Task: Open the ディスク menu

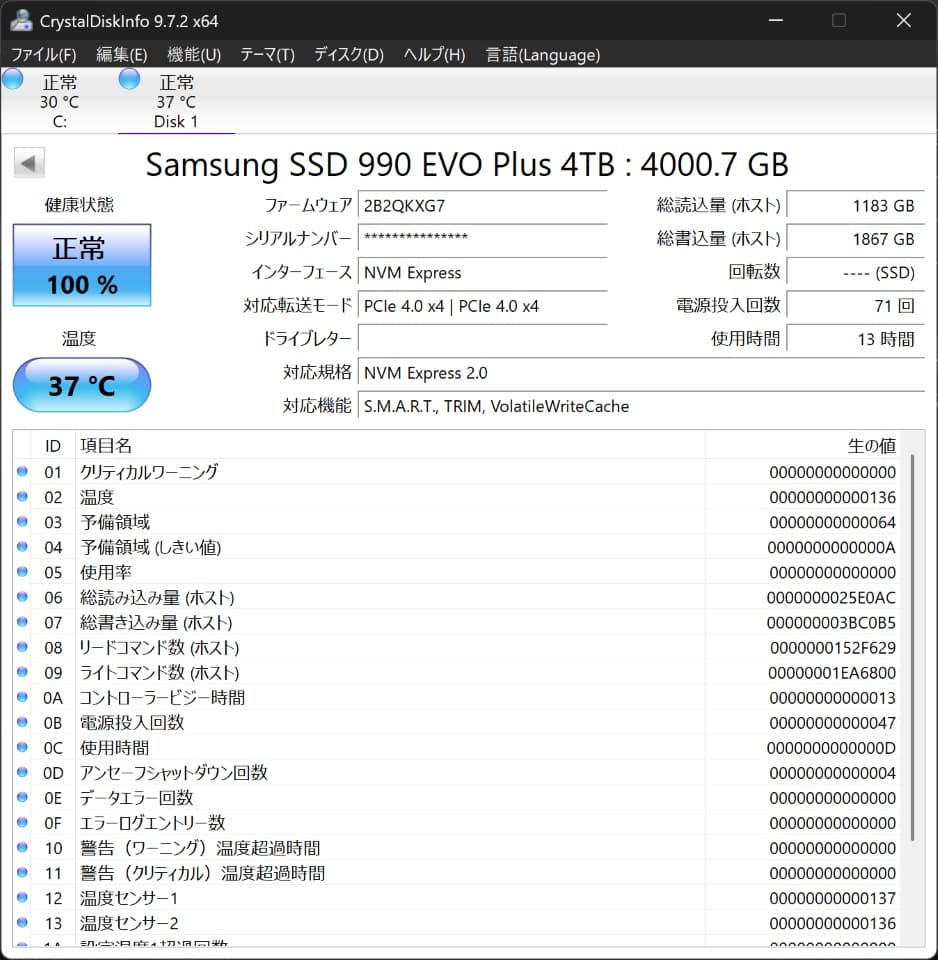Action: click(347, 55)
